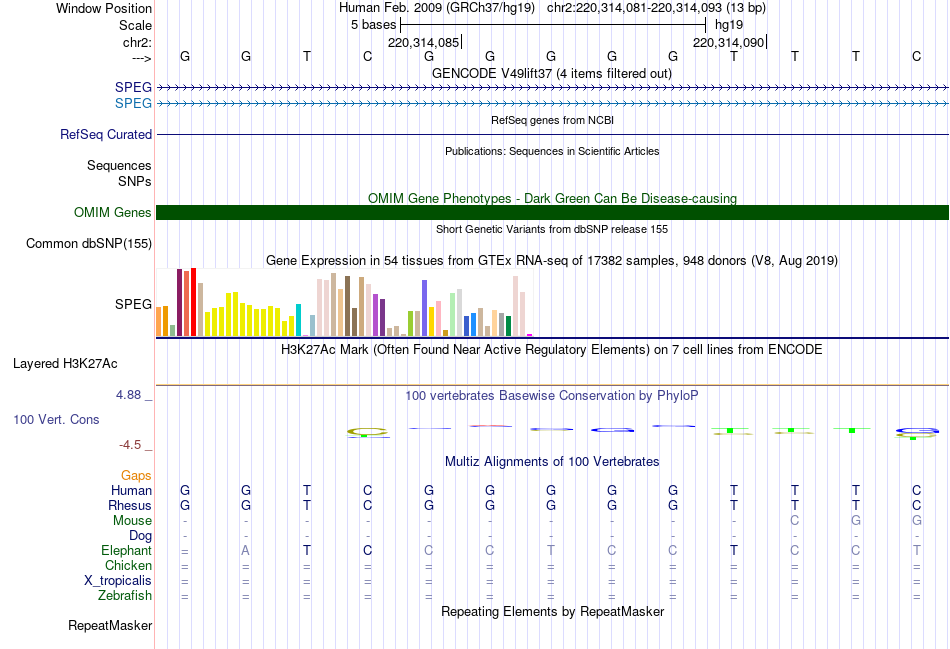Open Gene Expression in 54 tissues GTEx title
Image resolution: width=950 pixels, height=649 pixels.
(552, 261)
